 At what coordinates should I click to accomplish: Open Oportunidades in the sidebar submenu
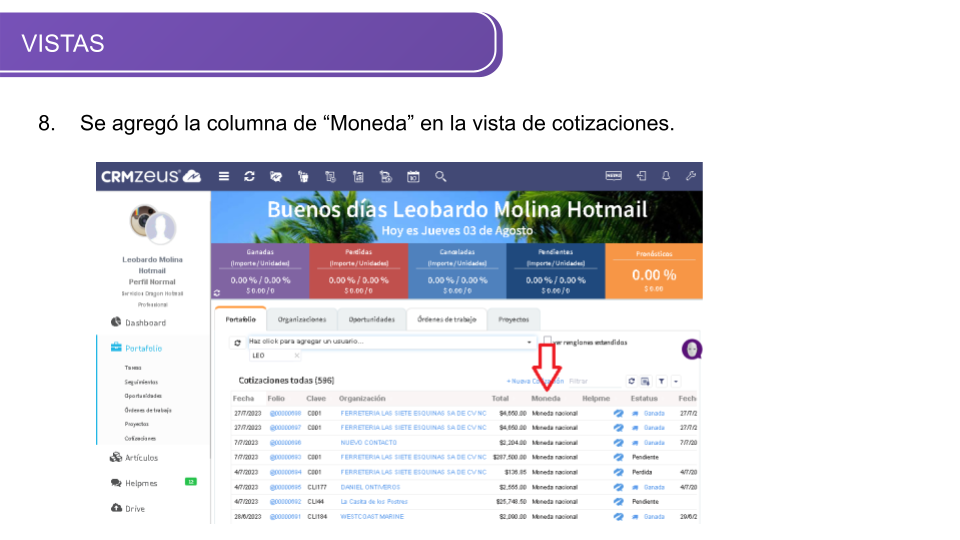143,396
